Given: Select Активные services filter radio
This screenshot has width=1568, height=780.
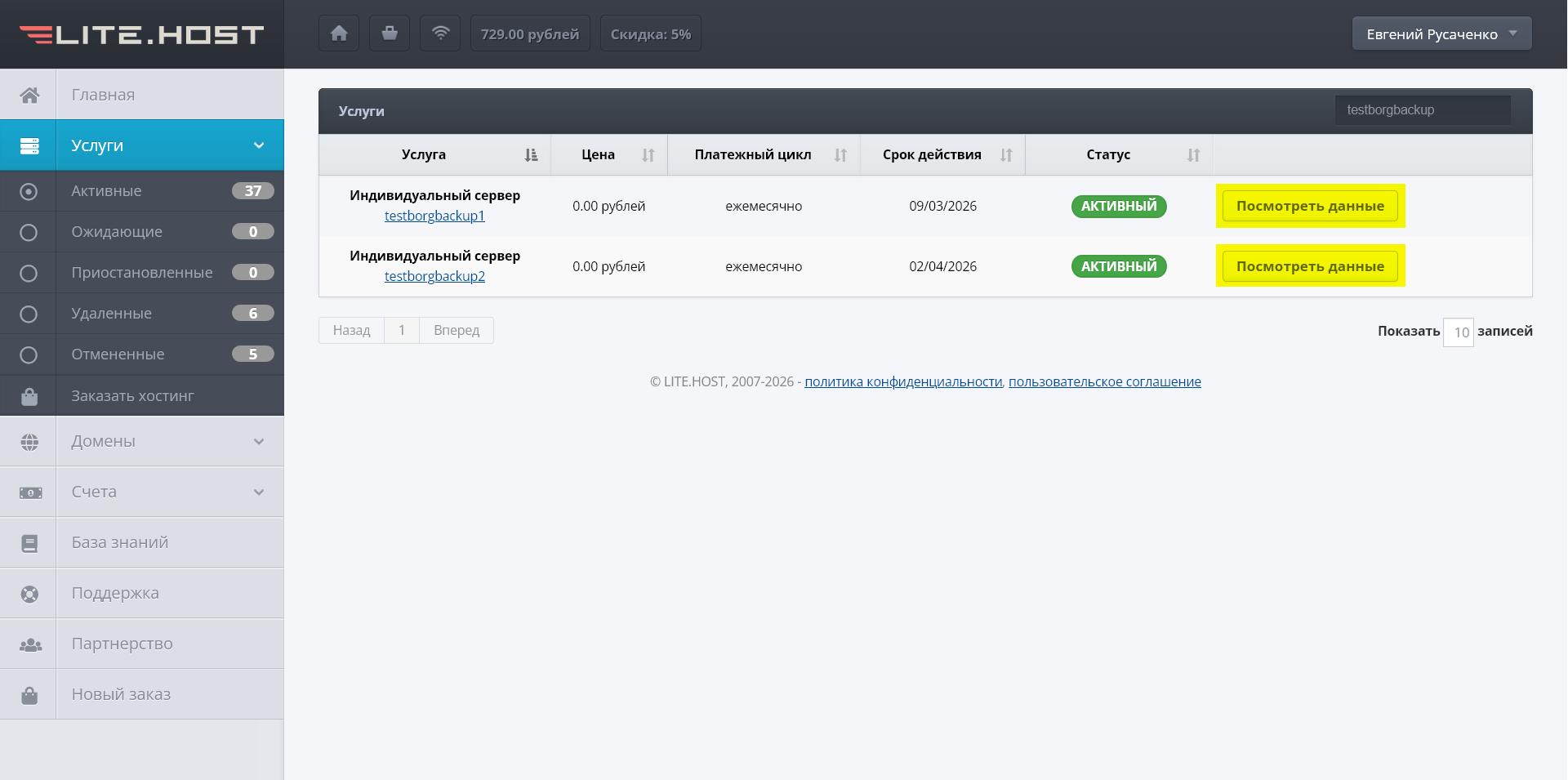Looking at the screenshot, I should pos(29,191).
